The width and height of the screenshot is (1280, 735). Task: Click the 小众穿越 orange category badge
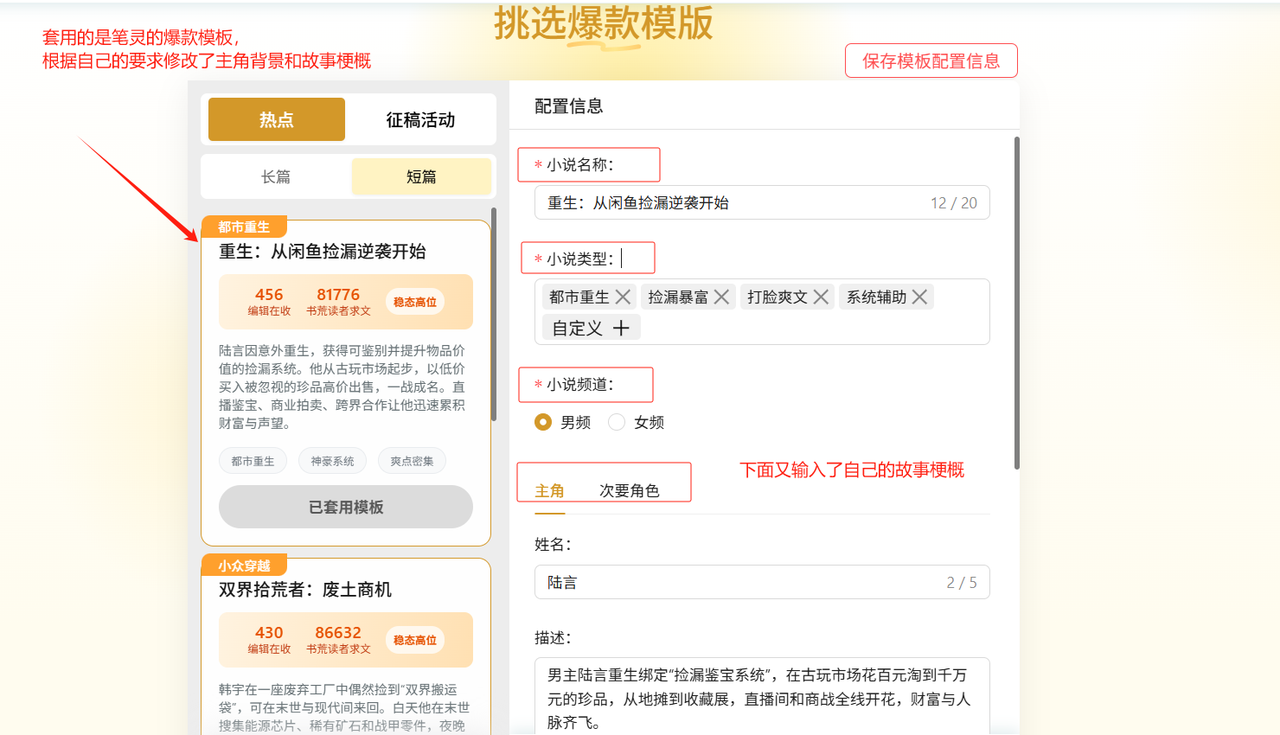pyautogui.click(x=244, y=565)
